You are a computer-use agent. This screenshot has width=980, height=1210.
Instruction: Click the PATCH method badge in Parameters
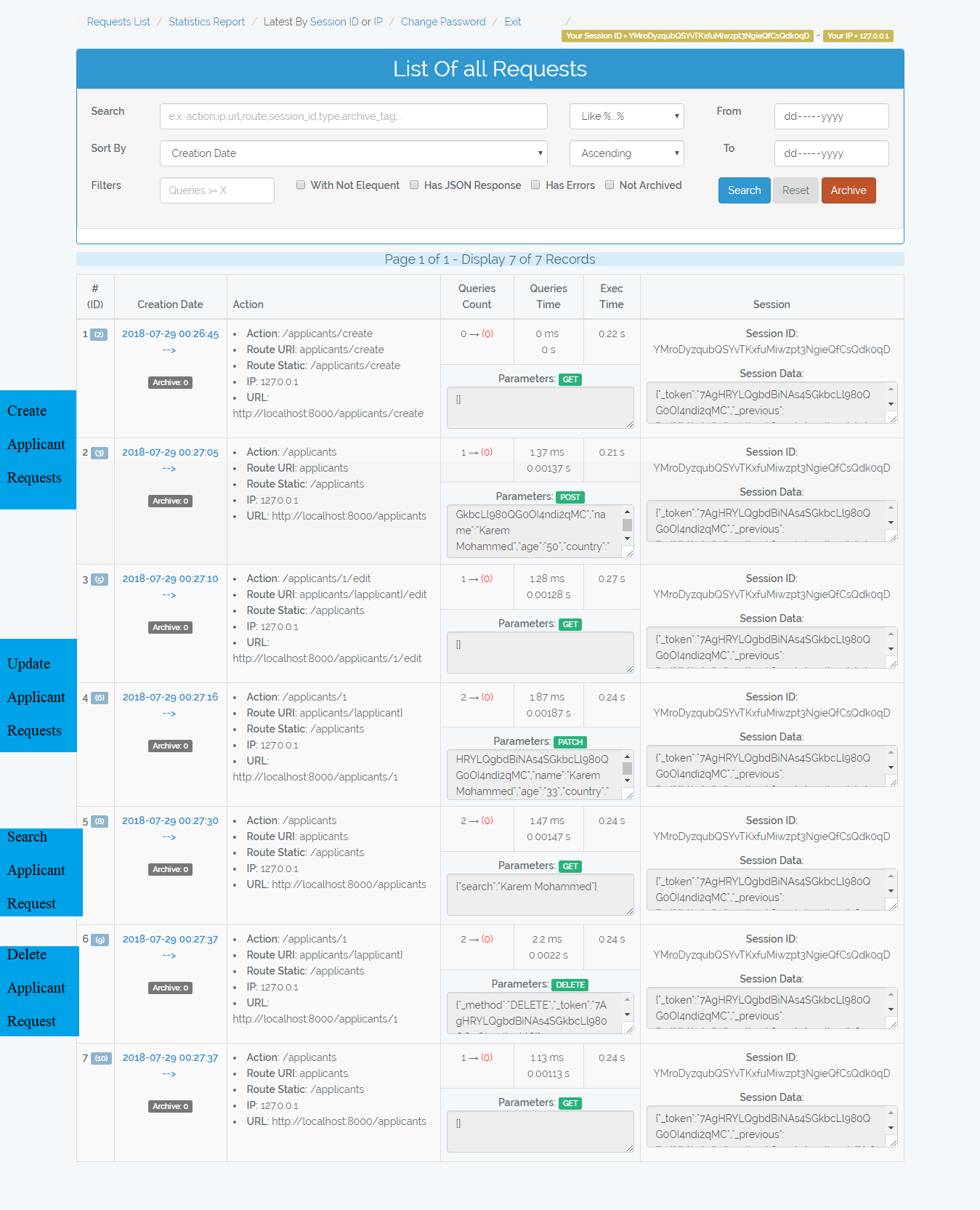click(570, 742)
